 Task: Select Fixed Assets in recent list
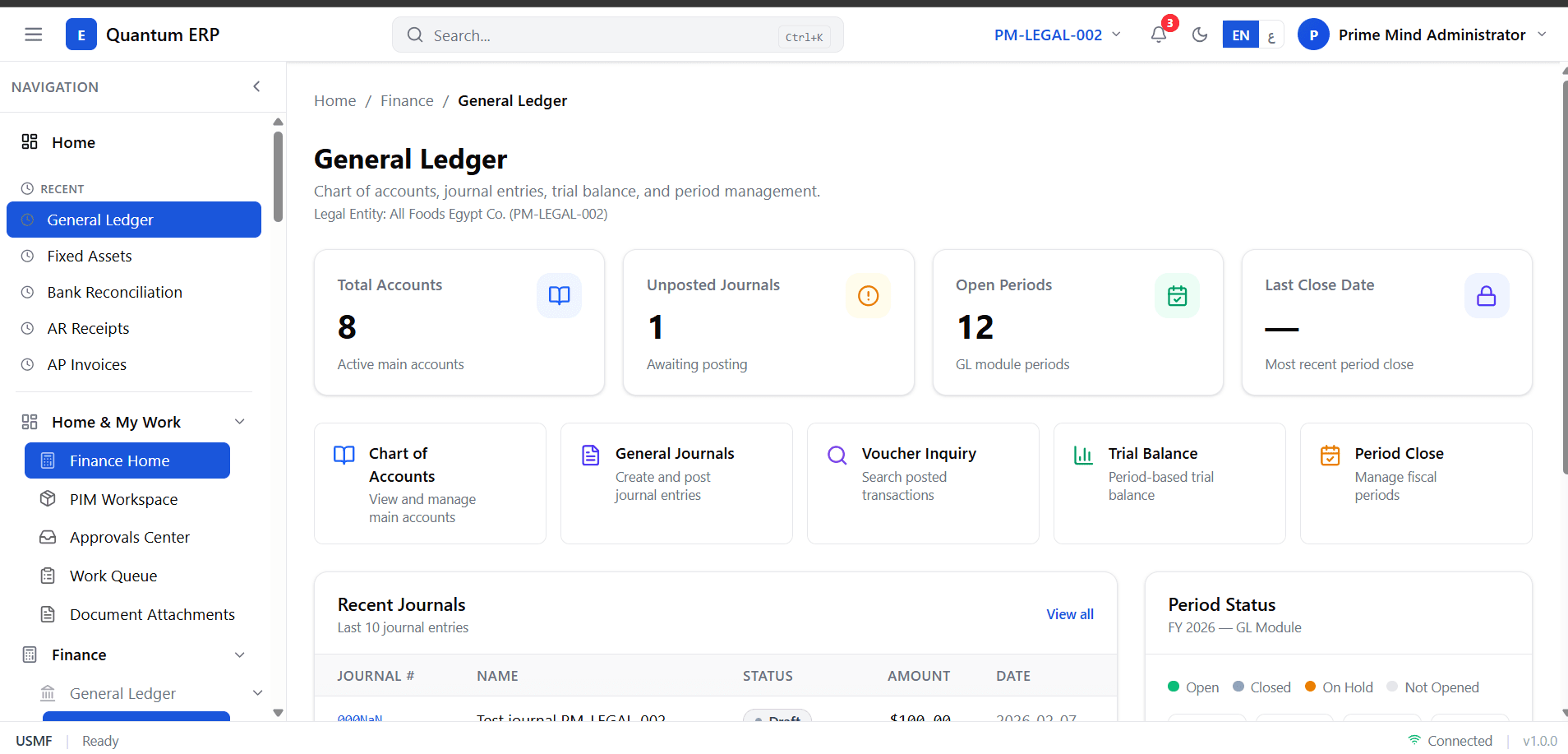[90, 256]
